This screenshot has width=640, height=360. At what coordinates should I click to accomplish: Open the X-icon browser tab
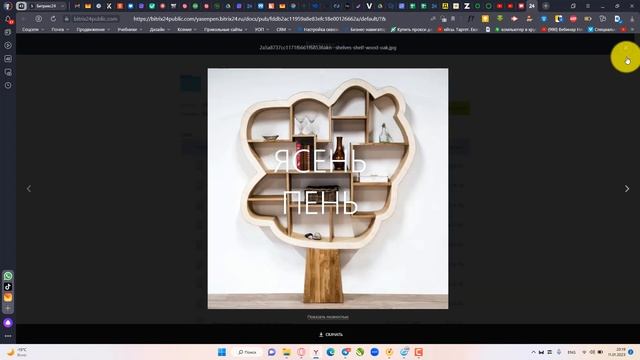click(109, 6)
